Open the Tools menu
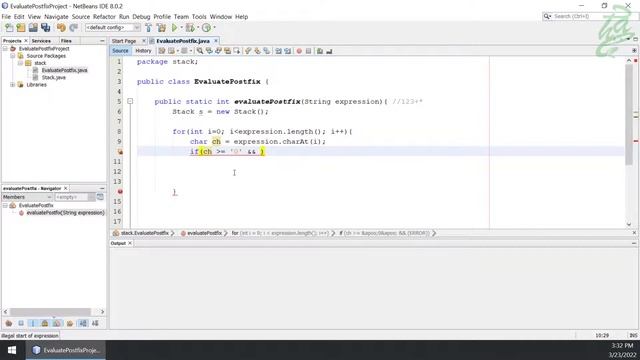640x360 pixels. click(199, 17)
